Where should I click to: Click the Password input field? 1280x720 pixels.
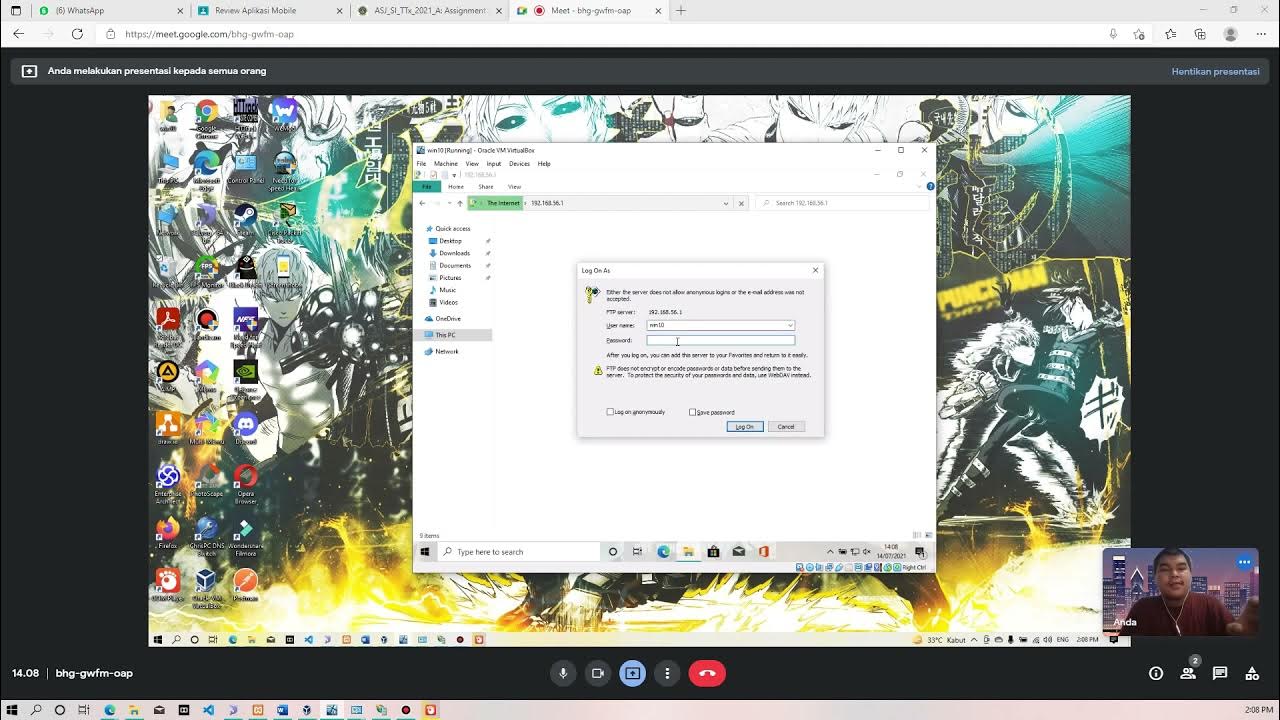click(x=720, y=340)
